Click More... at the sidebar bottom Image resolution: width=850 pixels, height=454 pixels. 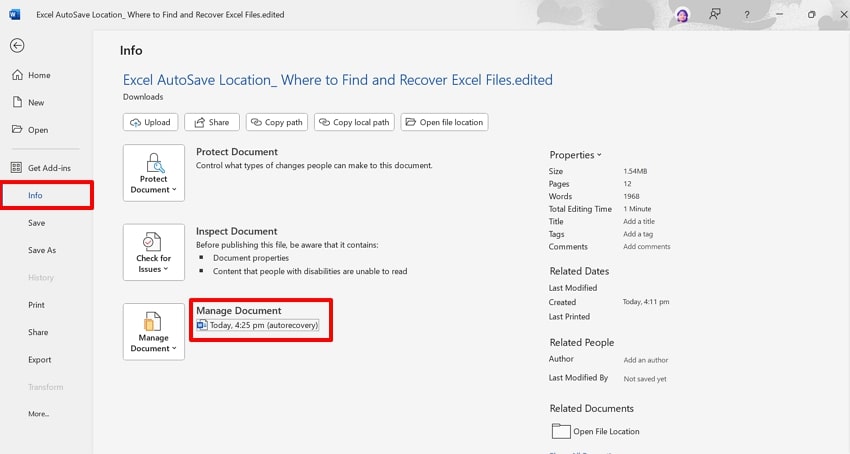[x=38, y=414]
